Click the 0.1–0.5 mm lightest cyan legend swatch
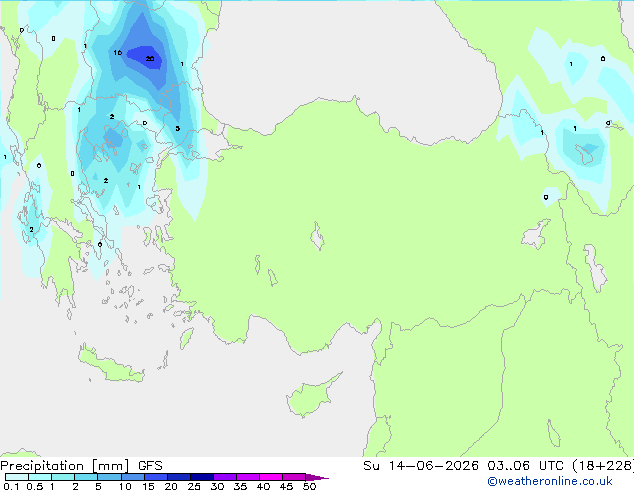The width and height of the screenshot is (634, 490). point(17,477)
